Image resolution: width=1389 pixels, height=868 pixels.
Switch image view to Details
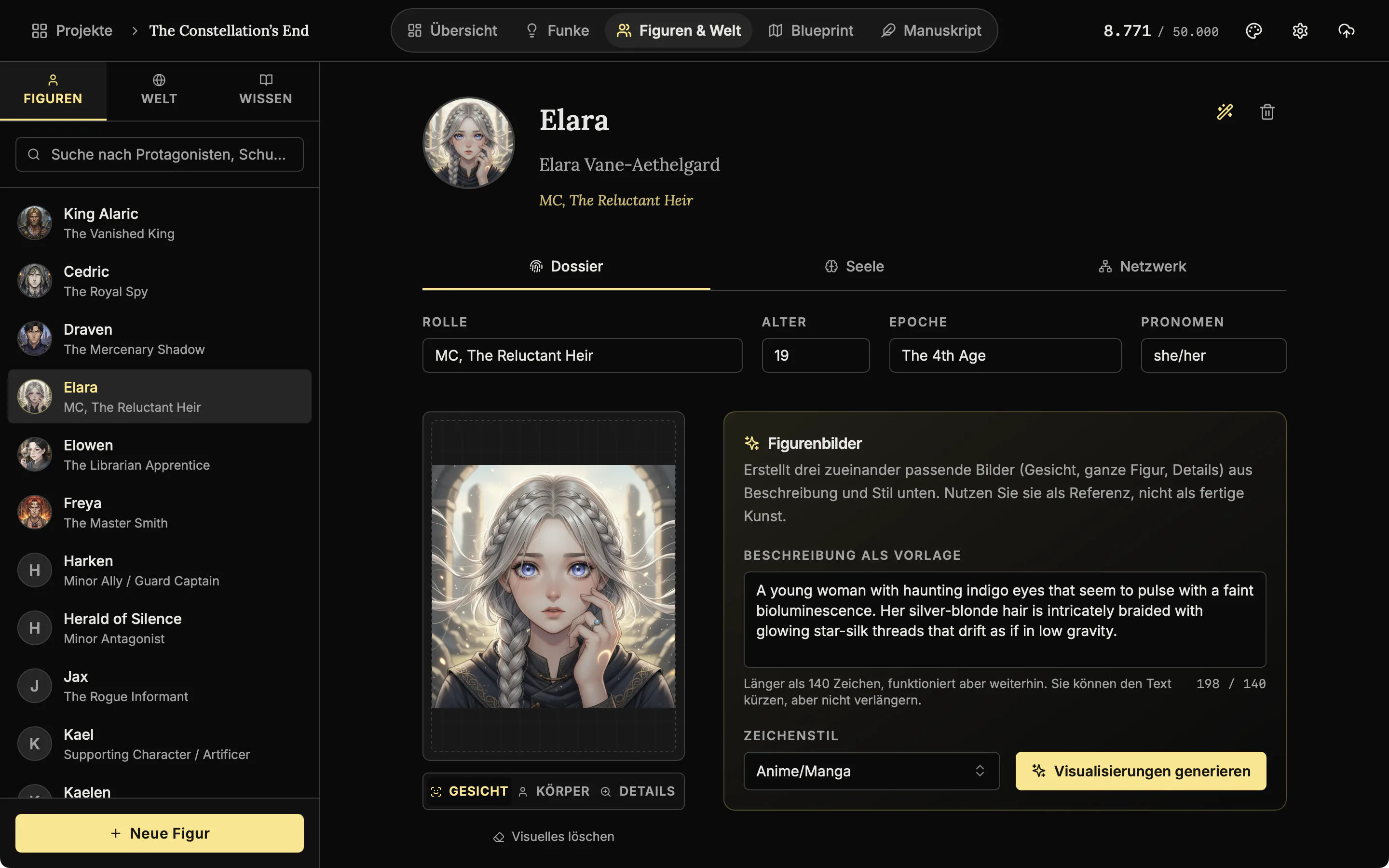(x=638, y=791)
